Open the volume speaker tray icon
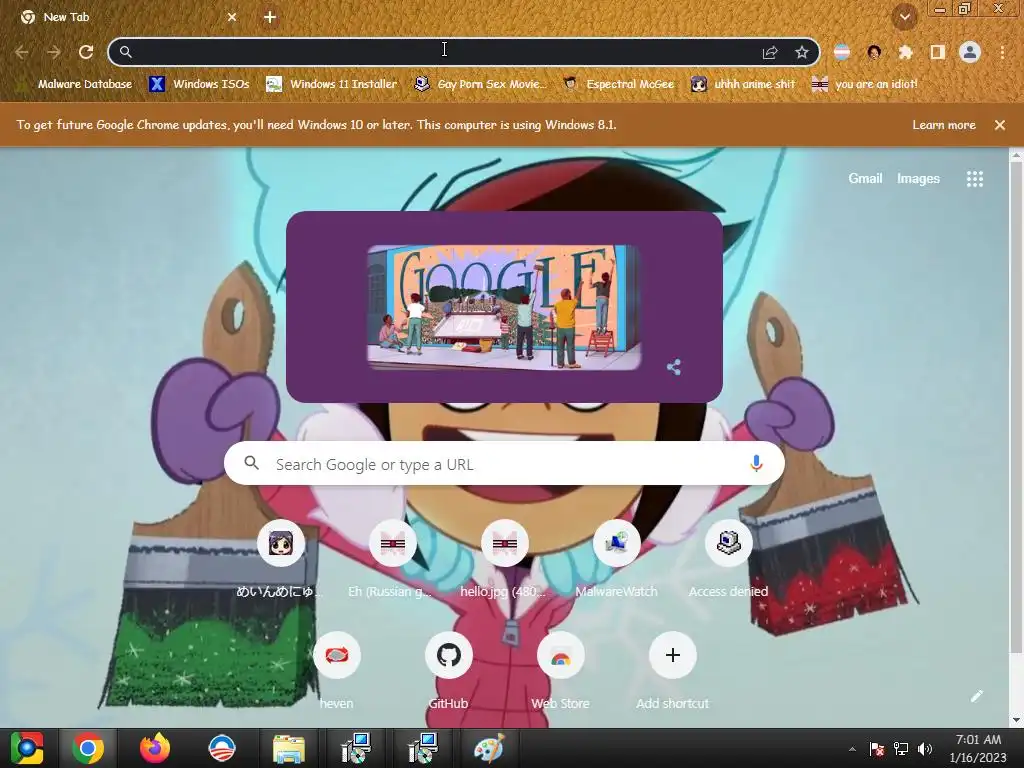Screen dimensions: 1024x768 pos(925,749)
